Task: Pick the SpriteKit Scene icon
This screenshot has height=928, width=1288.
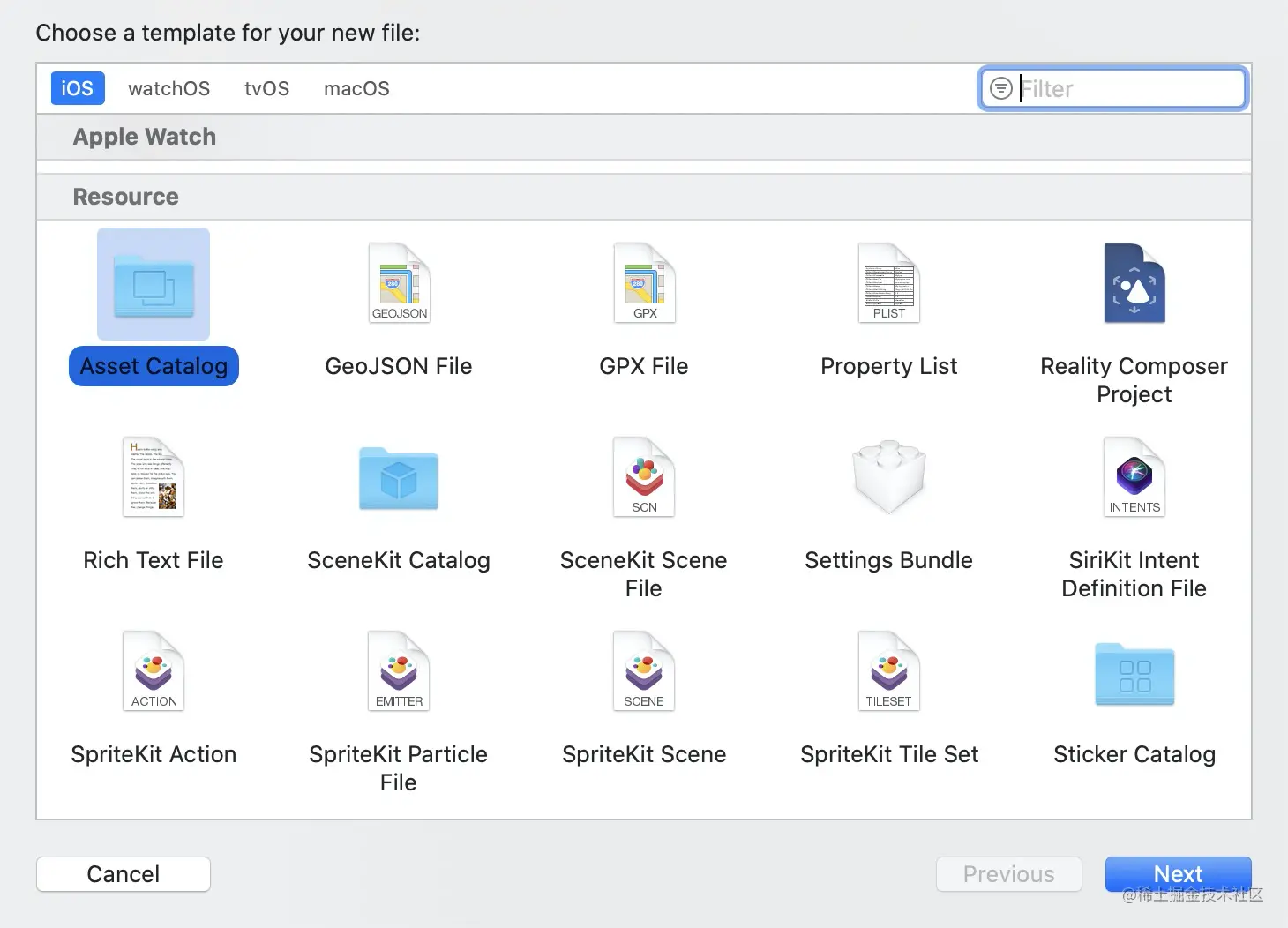Action: [x=644, y=671]
